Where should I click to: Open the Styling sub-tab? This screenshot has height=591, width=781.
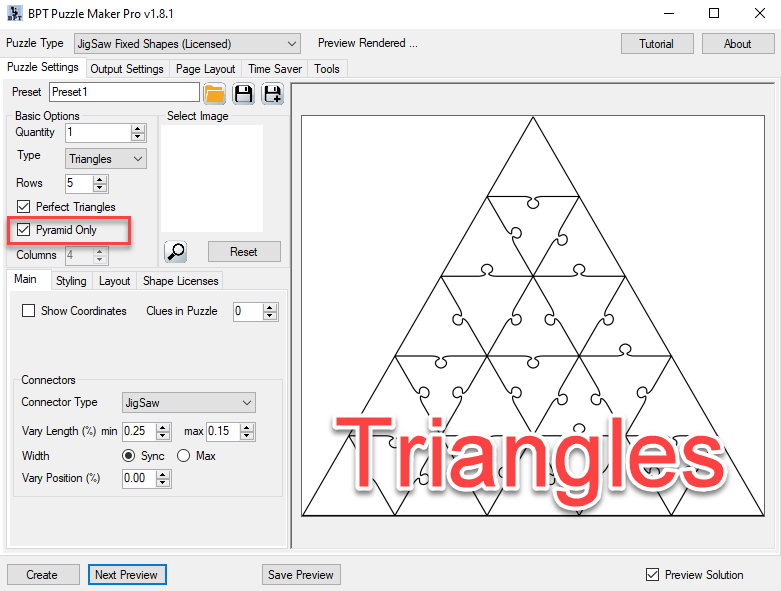pos(71,281)
